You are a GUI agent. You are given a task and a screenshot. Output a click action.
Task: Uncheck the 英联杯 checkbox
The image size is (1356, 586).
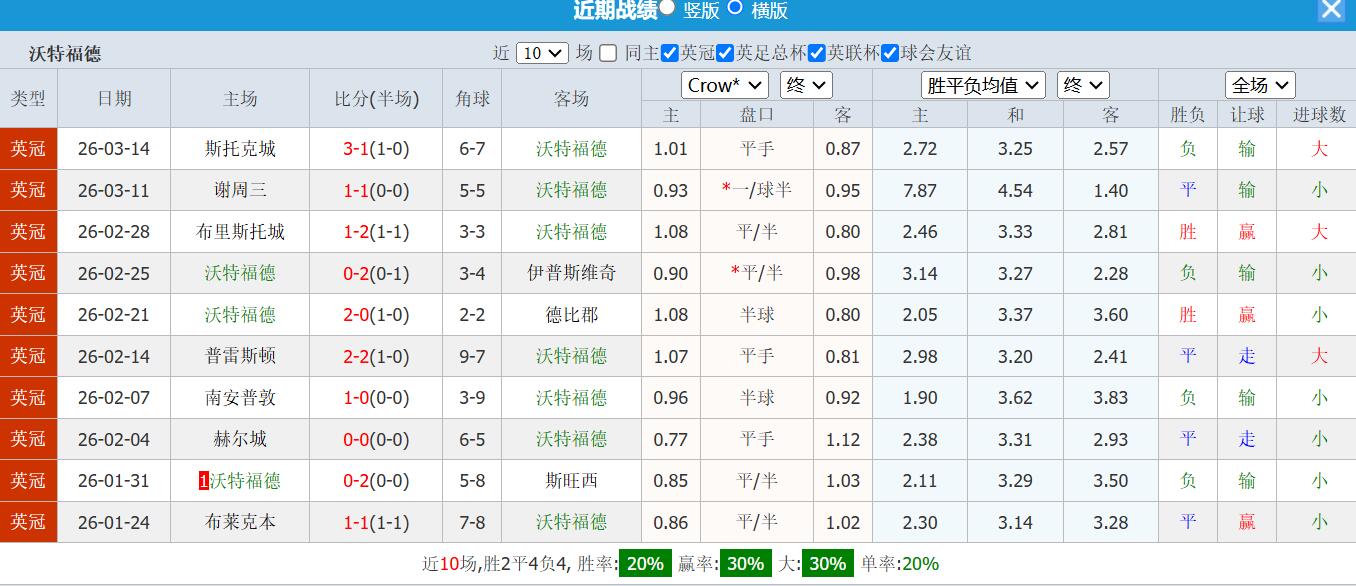coord(815,53)
